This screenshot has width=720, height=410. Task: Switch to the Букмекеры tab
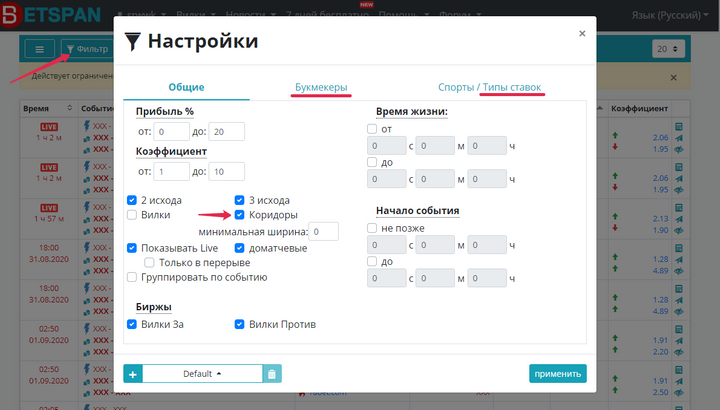[321, 87]
